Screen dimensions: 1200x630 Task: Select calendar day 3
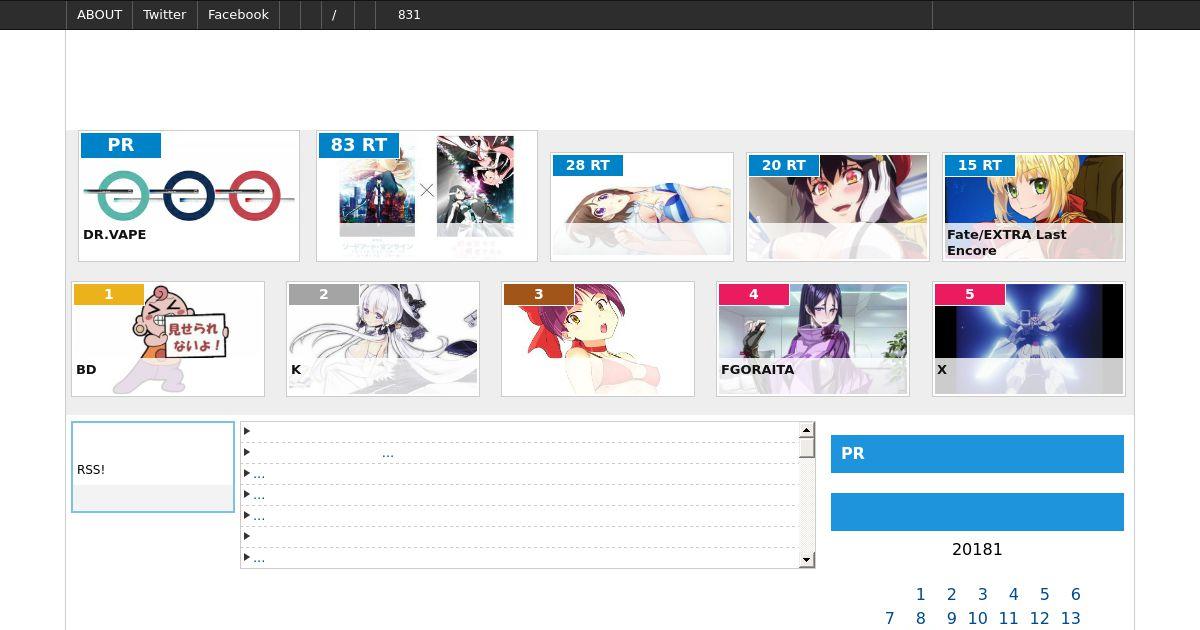coord(982,594)
